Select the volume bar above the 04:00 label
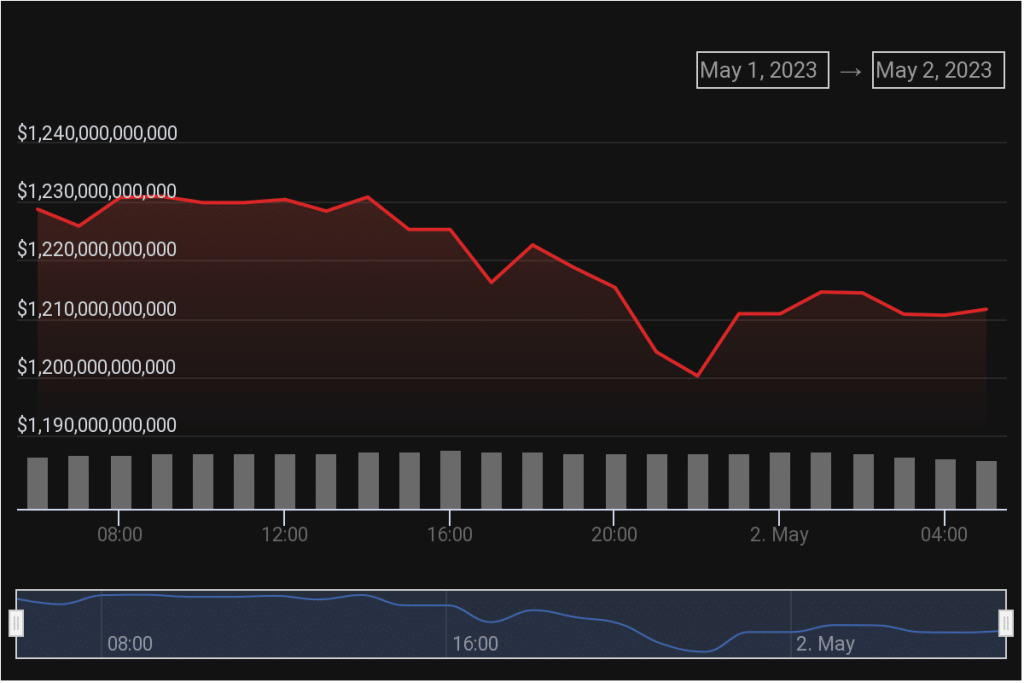Viewport: 1024px width, 683px height. coord(945,484)
